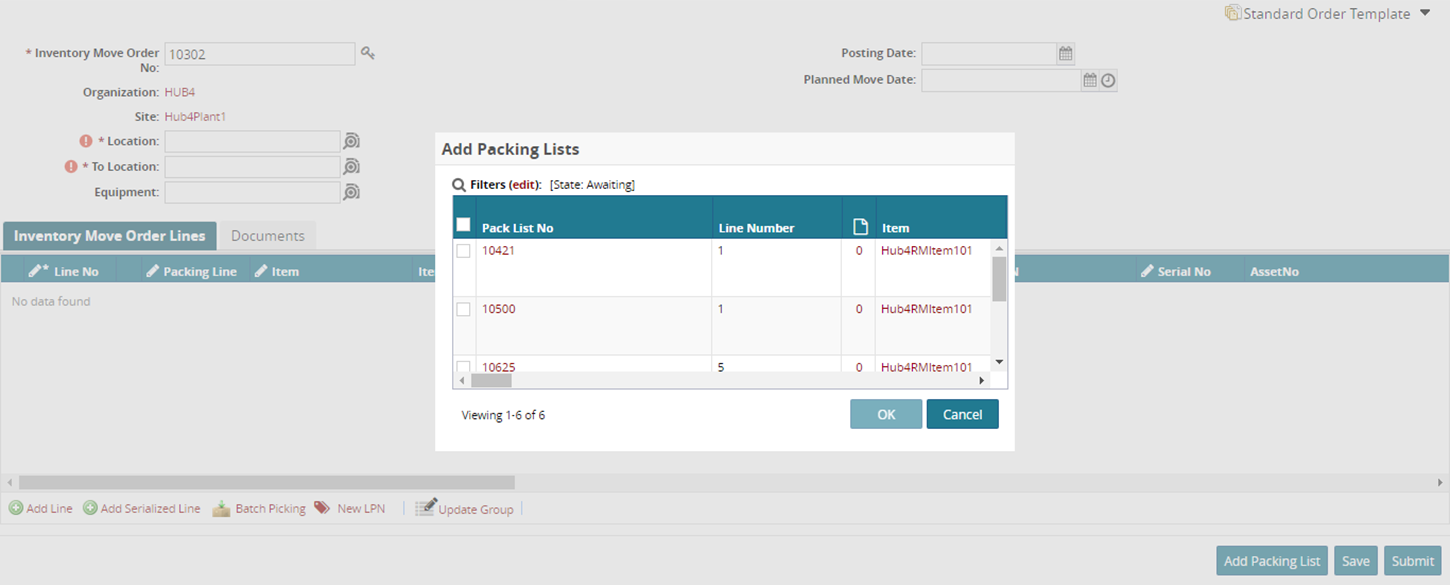Click the clock icon for Planned Move Date
The image size is (1450, 585).
(x=1108, y=80)
